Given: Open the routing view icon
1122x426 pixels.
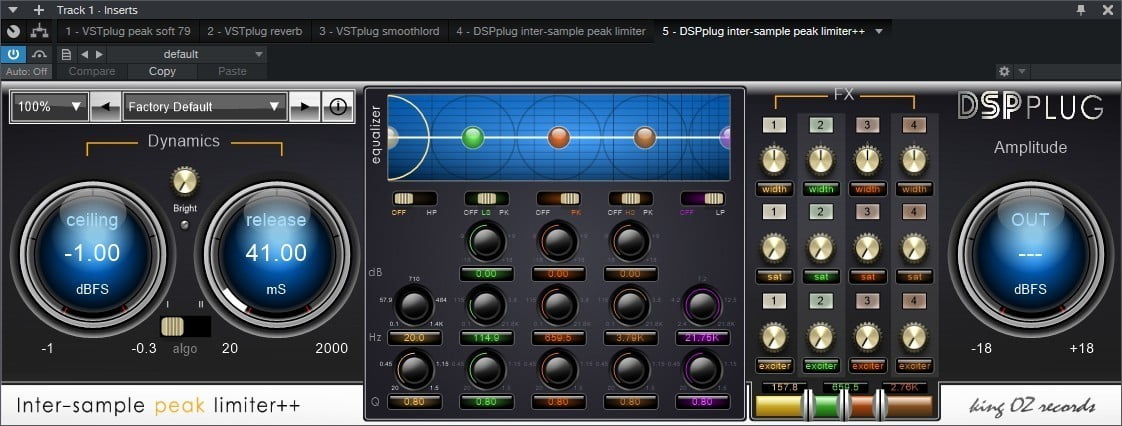Looking at the screenshot, I should (x=39, y=32).
